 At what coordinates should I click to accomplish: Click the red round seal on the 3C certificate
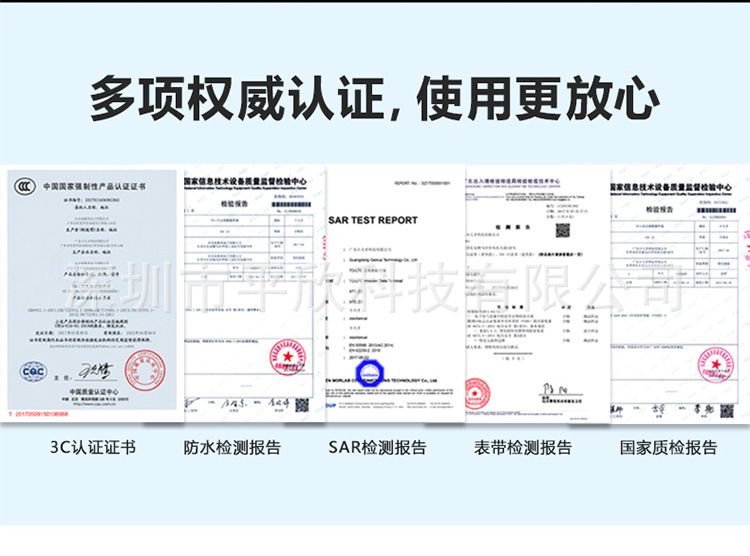pyautogui.click(x=145, y=370)
